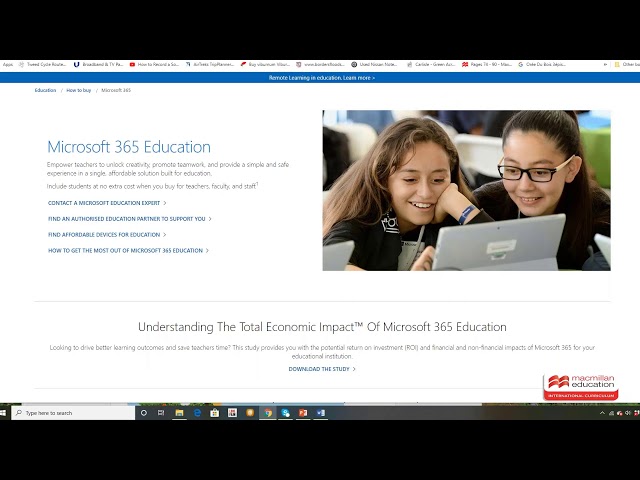Go to How to buy breadcrumb

79,90
